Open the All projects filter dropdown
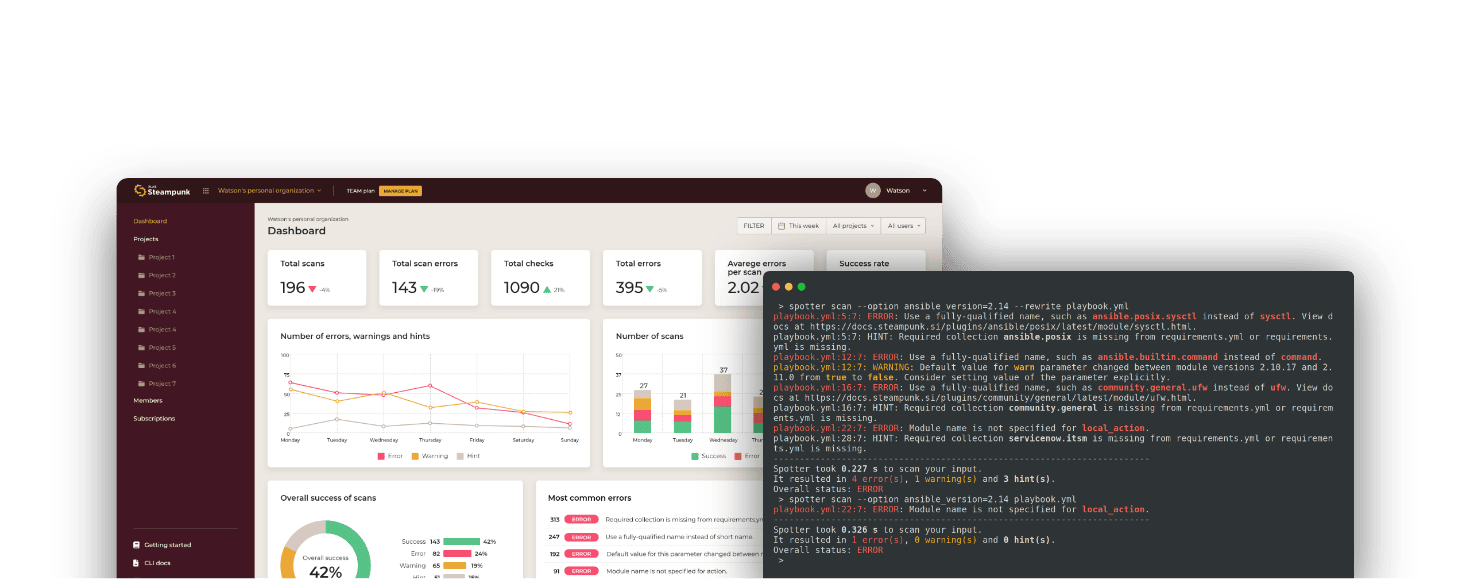1470x579 pixels. point(853,226)
